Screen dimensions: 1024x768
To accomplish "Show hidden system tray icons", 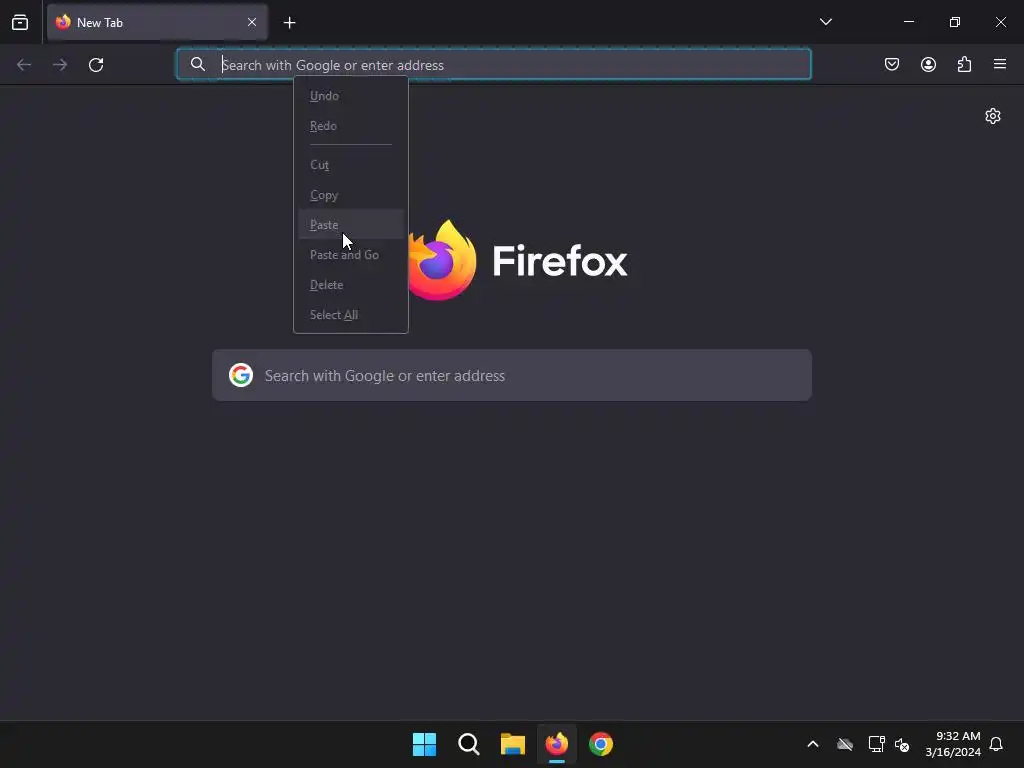I will 813,744.
